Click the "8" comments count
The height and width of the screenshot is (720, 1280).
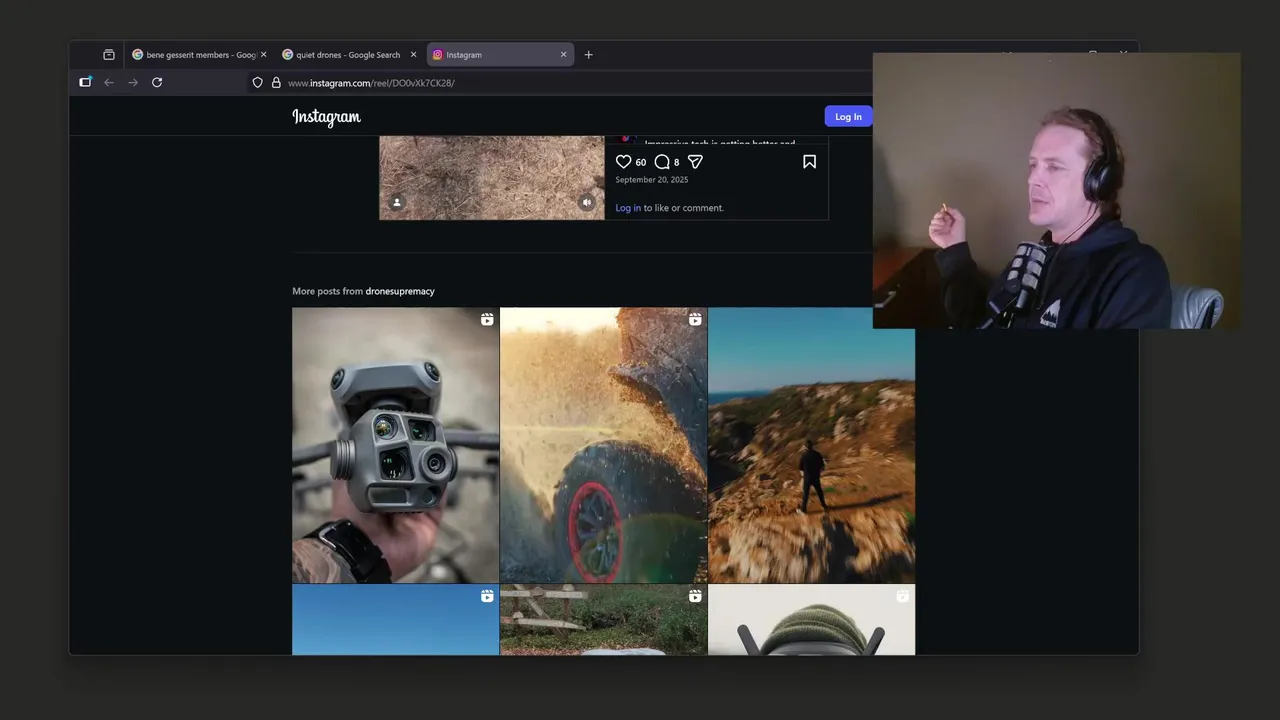[677, 162]
